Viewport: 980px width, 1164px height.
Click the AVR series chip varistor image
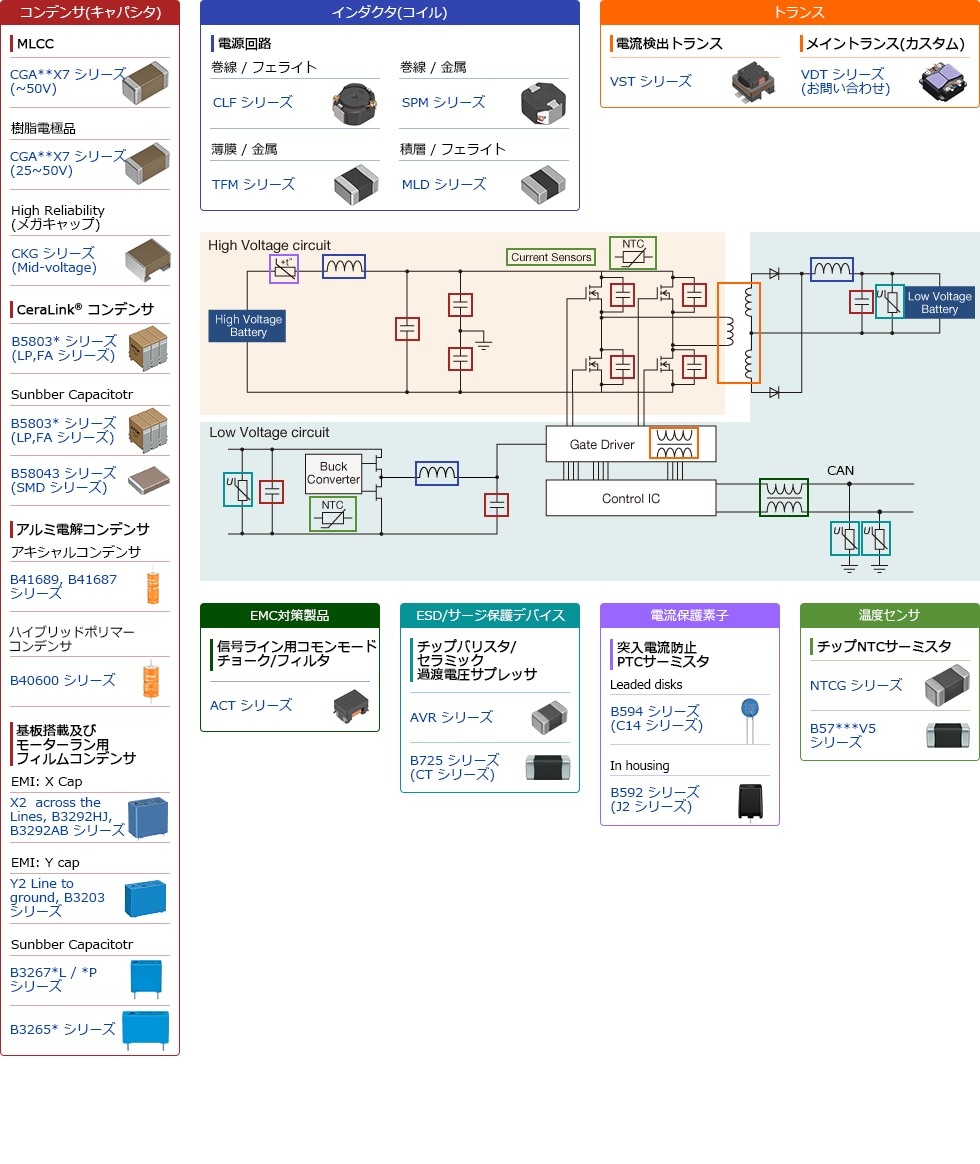click(x=549, y=717)
